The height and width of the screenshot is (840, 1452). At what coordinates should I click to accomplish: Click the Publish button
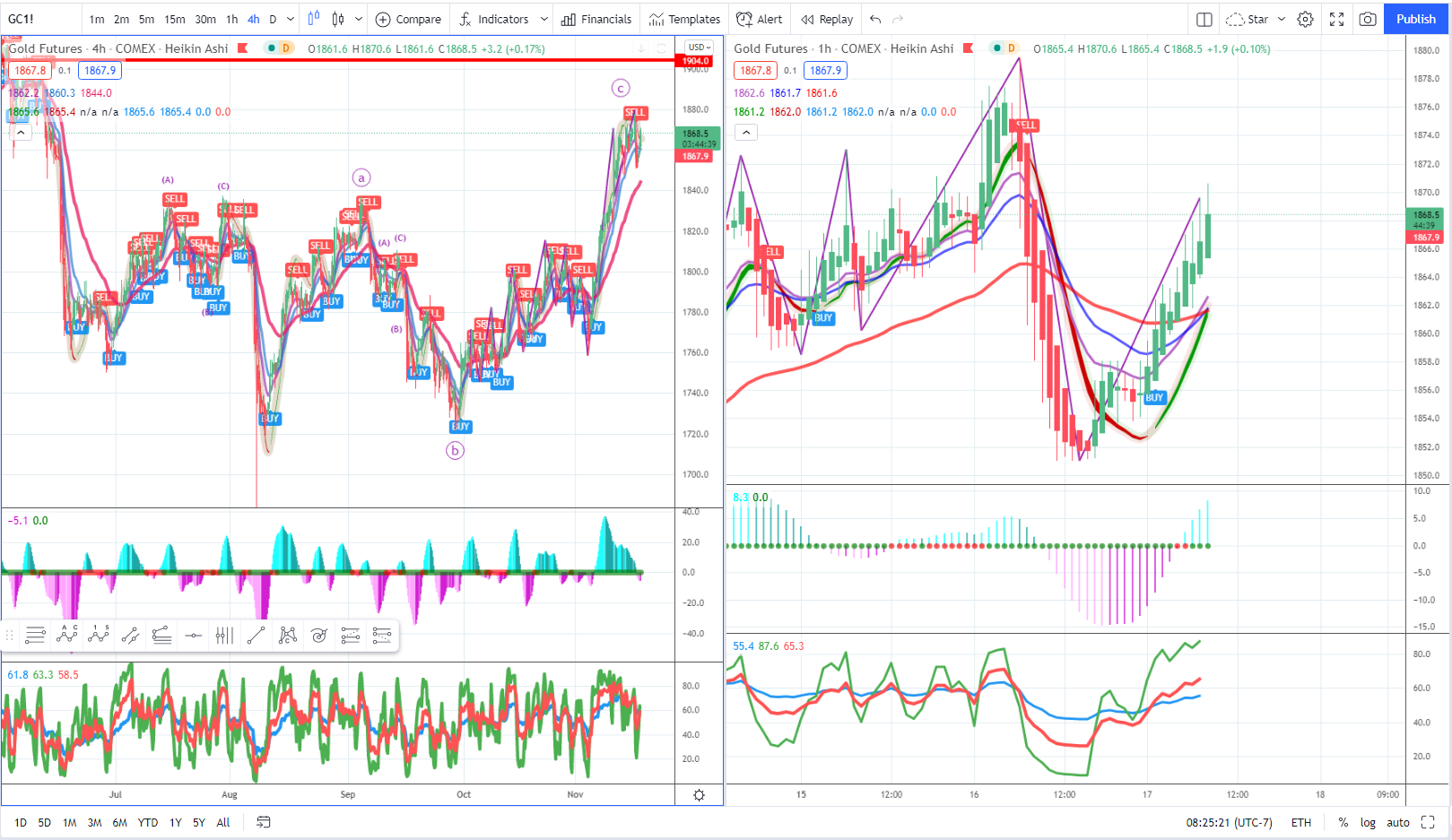click(x=1416, y=19)
